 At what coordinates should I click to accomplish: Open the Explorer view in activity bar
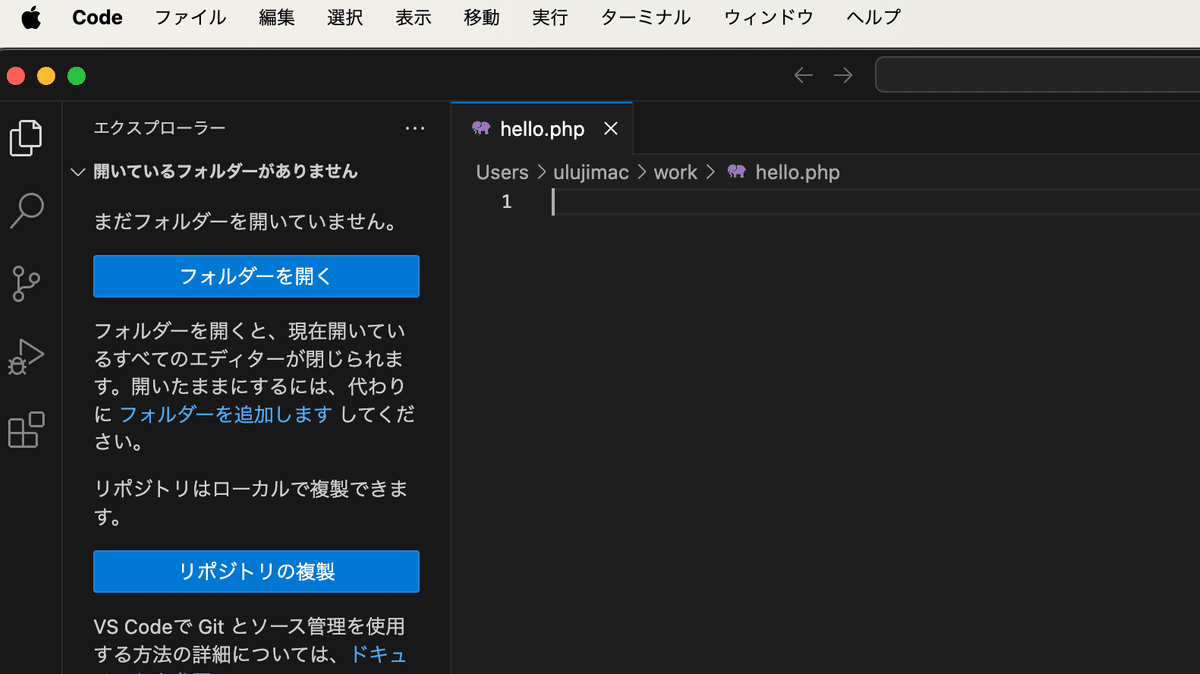click(26, 138)
